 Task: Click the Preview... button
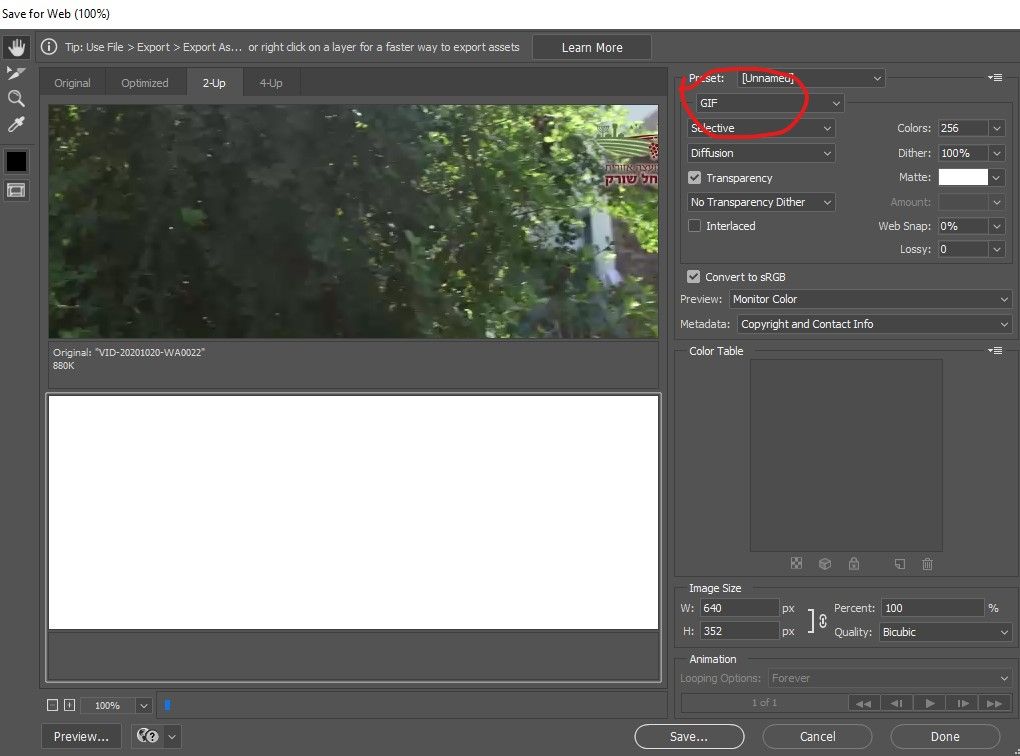point(81,736)
